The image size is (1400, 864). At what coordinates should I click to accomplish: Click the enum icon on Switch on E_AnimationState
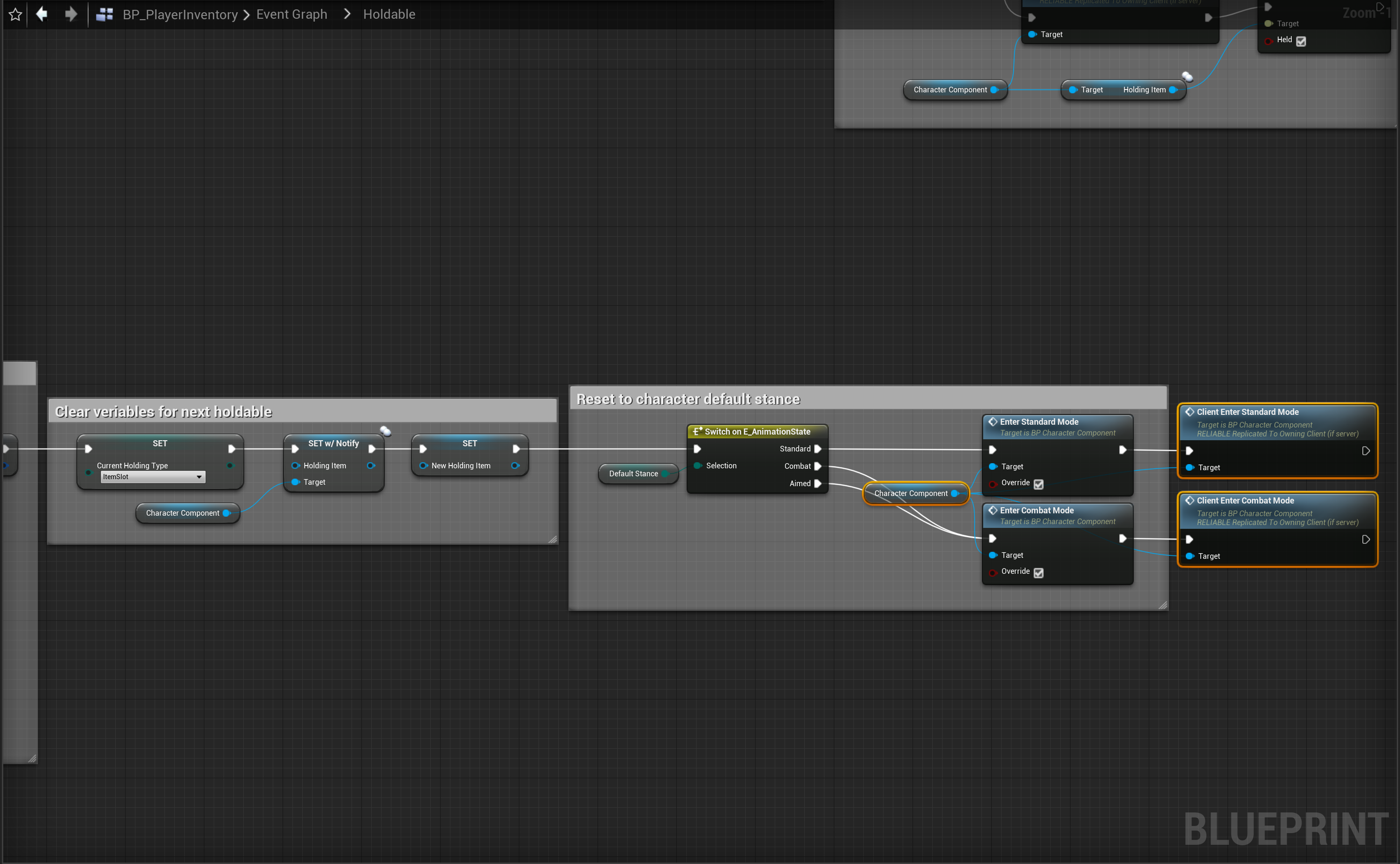697,431
